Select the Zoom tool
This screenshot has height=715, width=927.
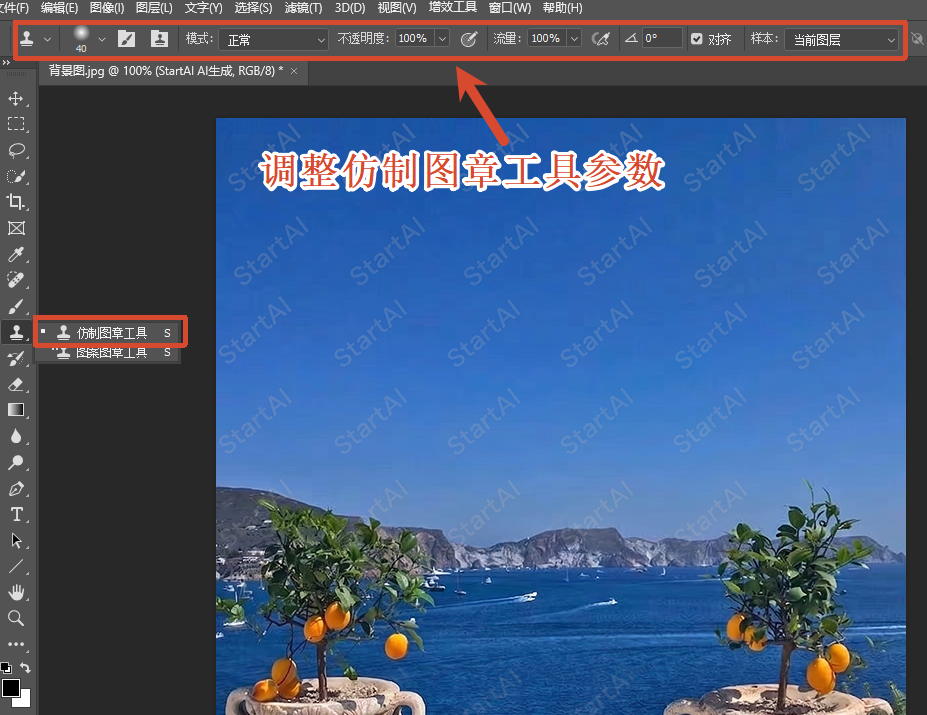point(16,618)
